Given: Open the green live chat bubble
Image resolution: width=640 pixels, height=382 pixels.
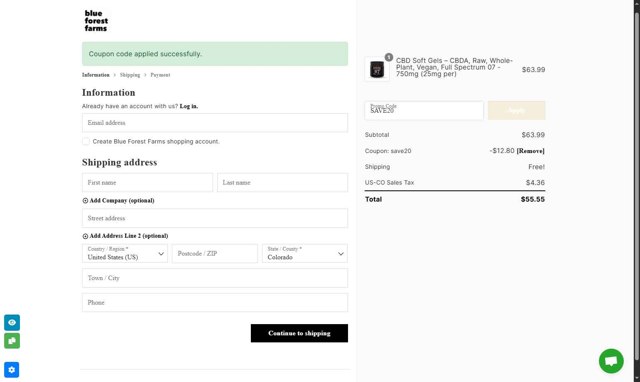Looking at the screenshot, I should [611, 361].
